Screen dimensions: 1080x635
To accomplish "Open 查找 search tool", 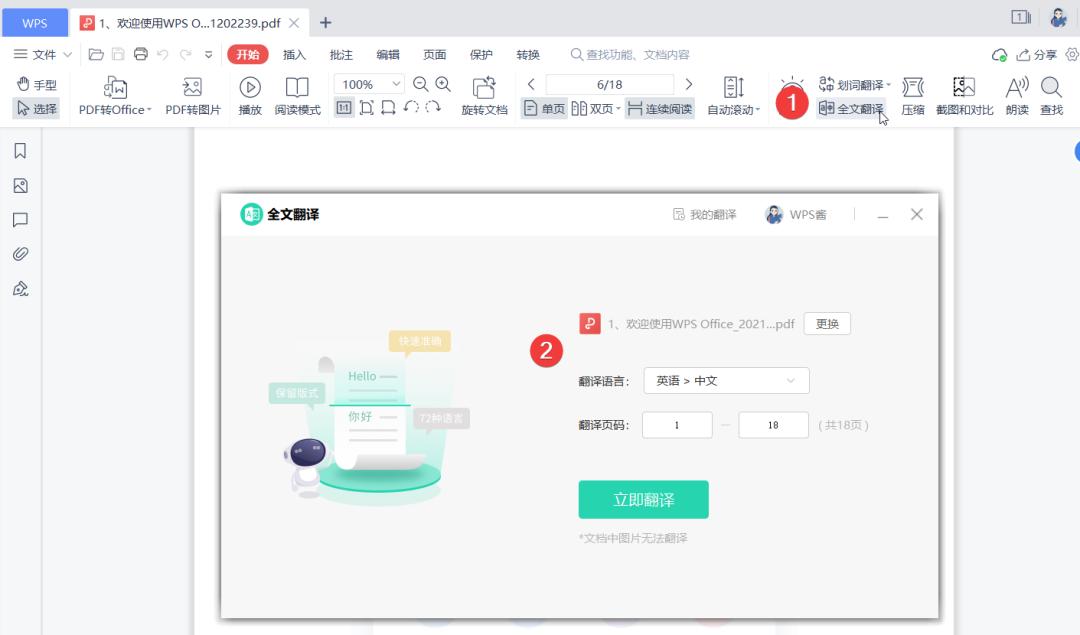I will pyautogui.click(x=1052, y=95).
